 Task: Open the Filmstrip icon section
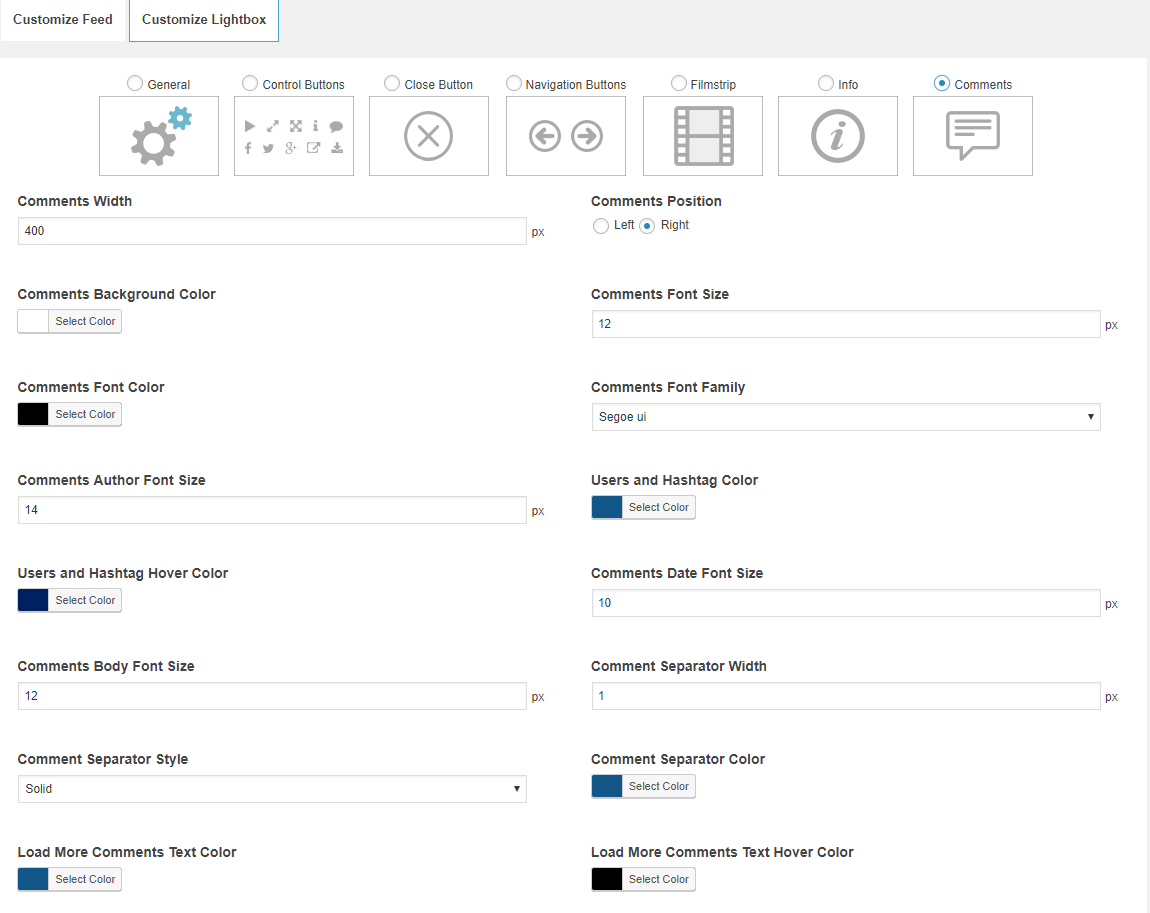click(703, 136)
